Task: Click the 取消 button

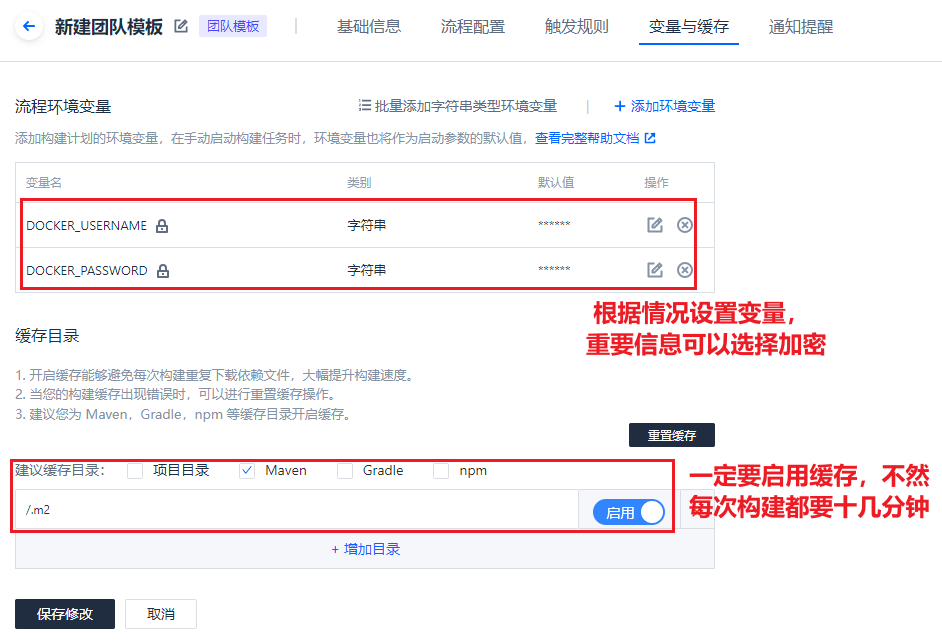Action: [x=161, y=614]
